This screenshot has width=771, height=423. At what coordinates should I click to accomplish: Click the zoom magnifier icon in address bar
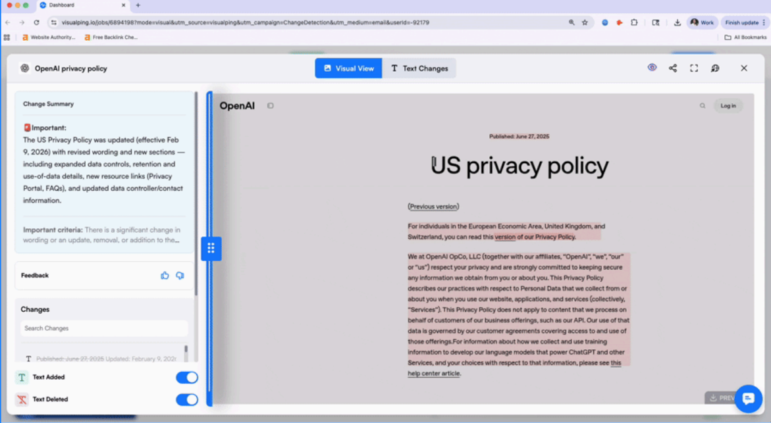coord(571,23)
